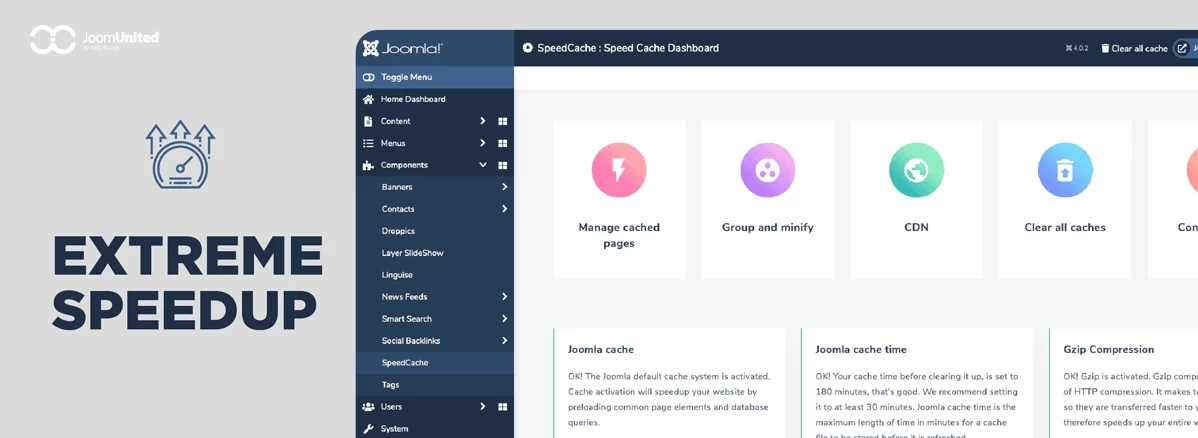The image size is (1198, 438).
Task: Open the Clear all caches card
Action: [1065, 200]
